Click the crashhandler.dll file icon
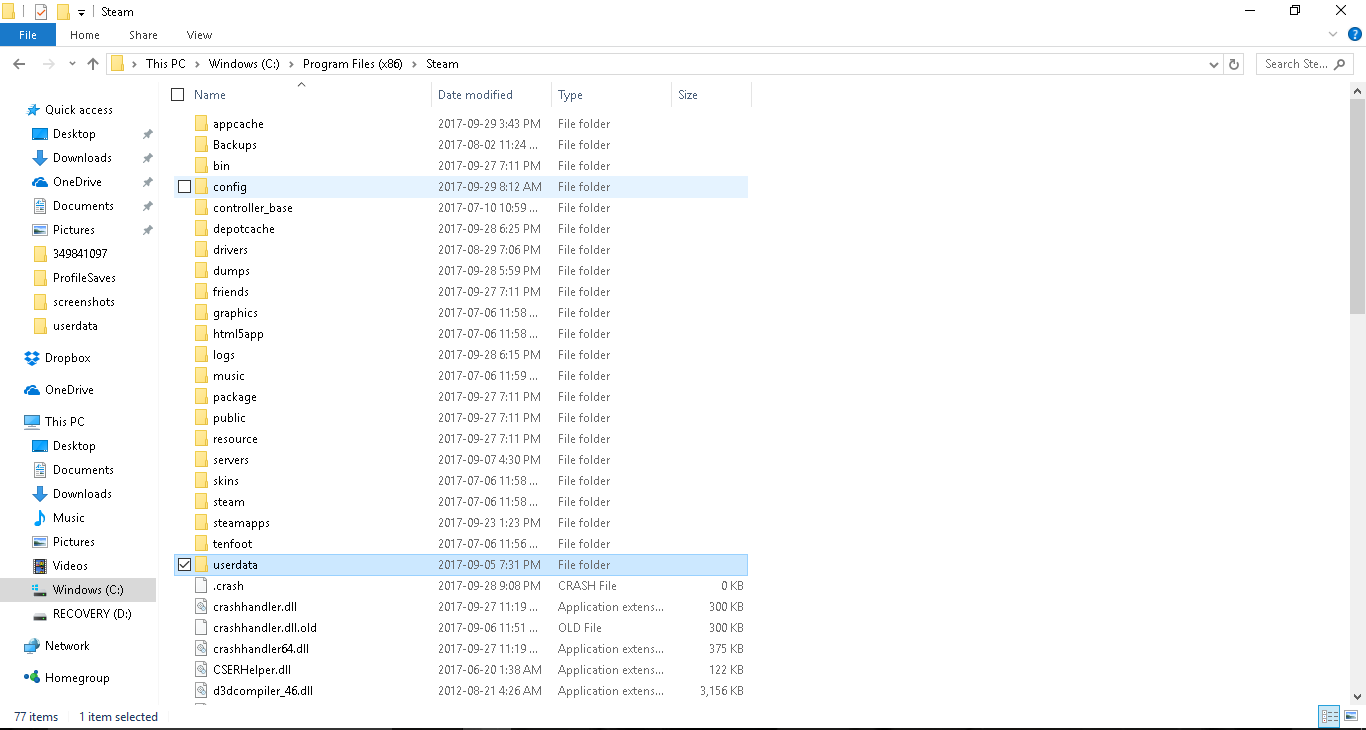This screenshot has height=730, width=1366. pos(200,607)
